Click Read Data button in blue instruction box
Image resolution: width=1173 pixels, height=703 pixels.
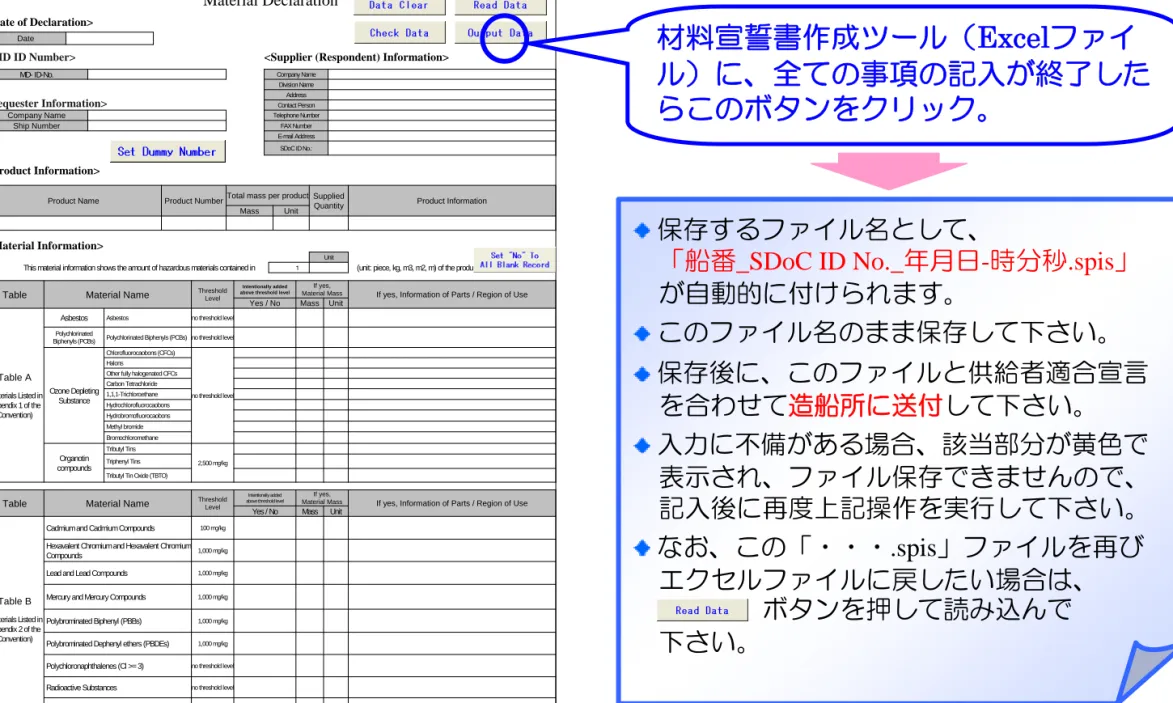point(702,610)
